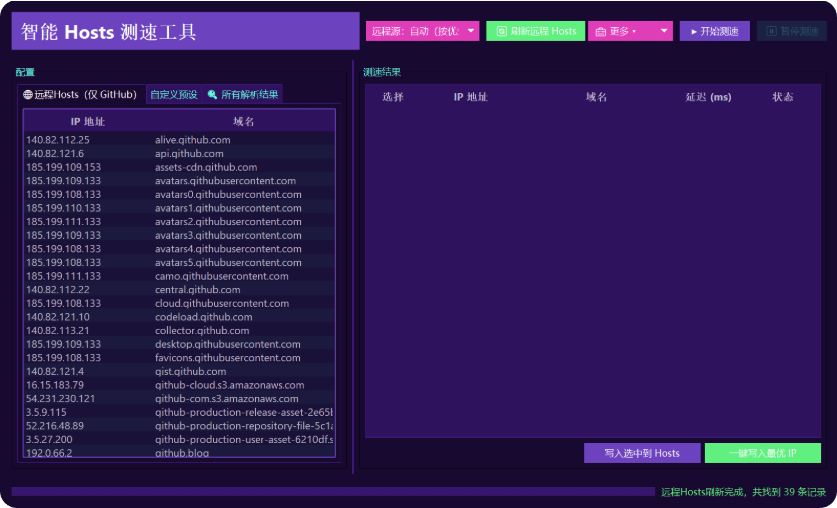
Task: Click the 选择 column header in results
Action: click(x=393, y=97)
